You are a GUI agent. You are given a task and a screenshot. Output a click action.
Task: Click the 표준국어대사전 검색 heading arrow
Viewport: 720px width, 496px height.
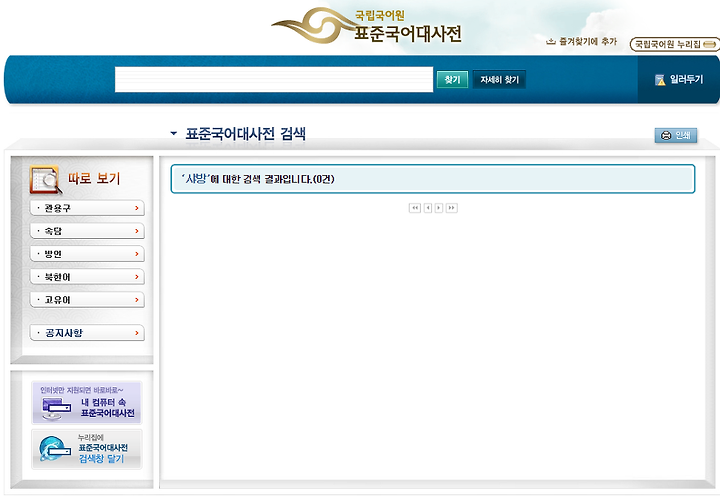pos(174,134)
